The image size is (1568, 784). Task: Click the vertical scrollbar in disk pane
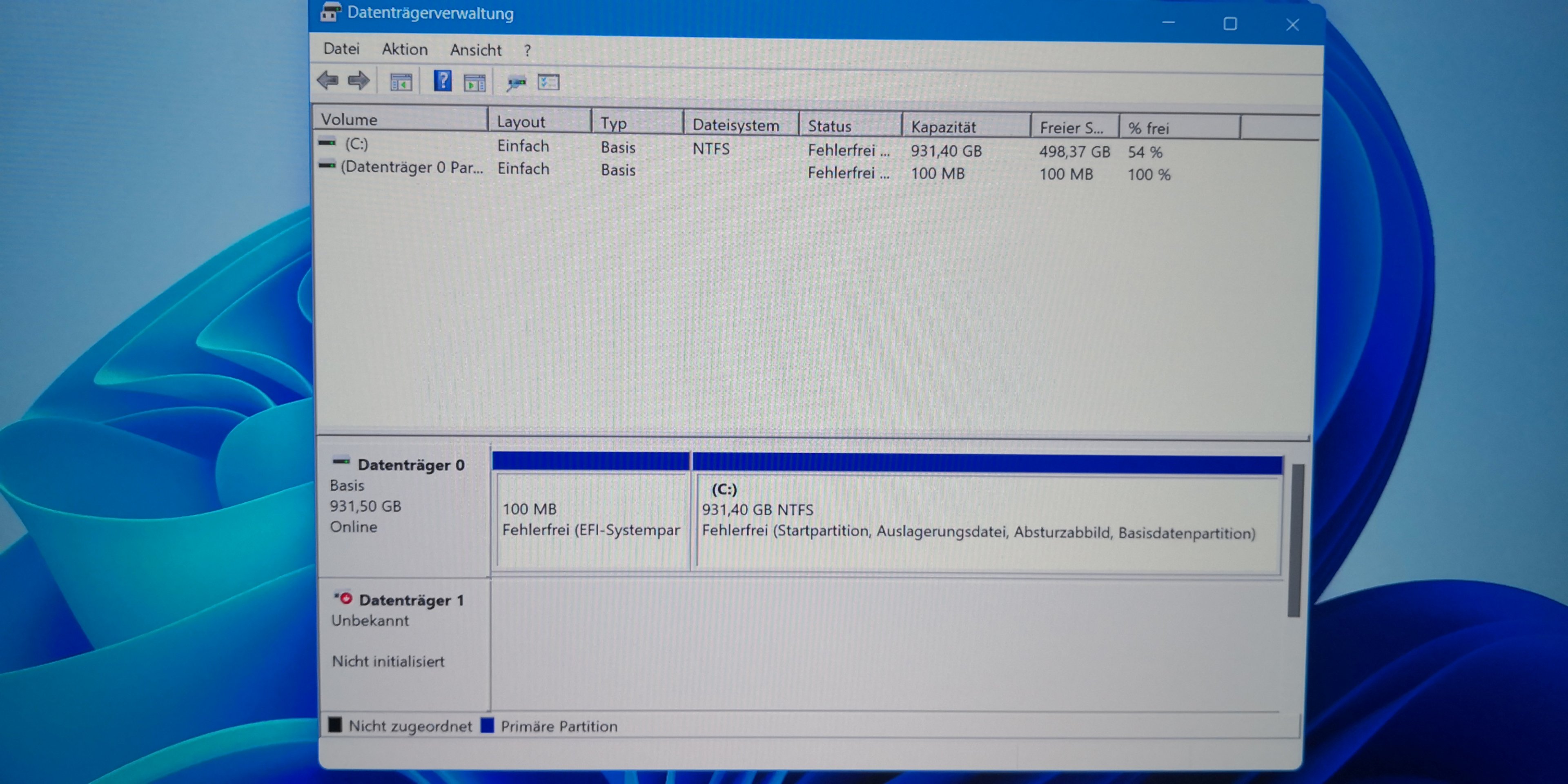point(1295,539)
